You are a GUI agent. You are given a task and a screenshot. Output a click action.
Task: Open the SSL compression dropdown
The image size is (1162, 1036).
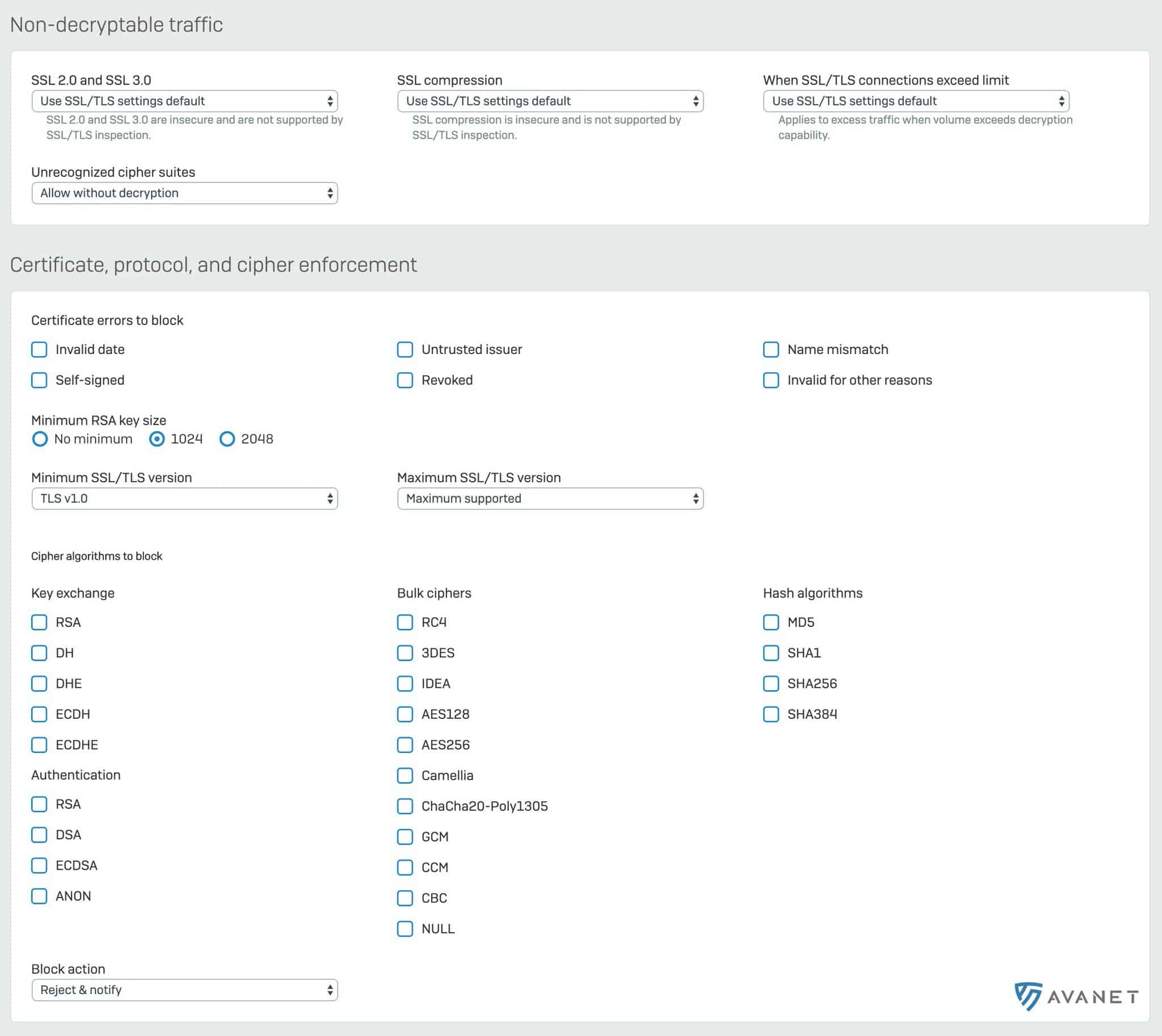(550, 102)
